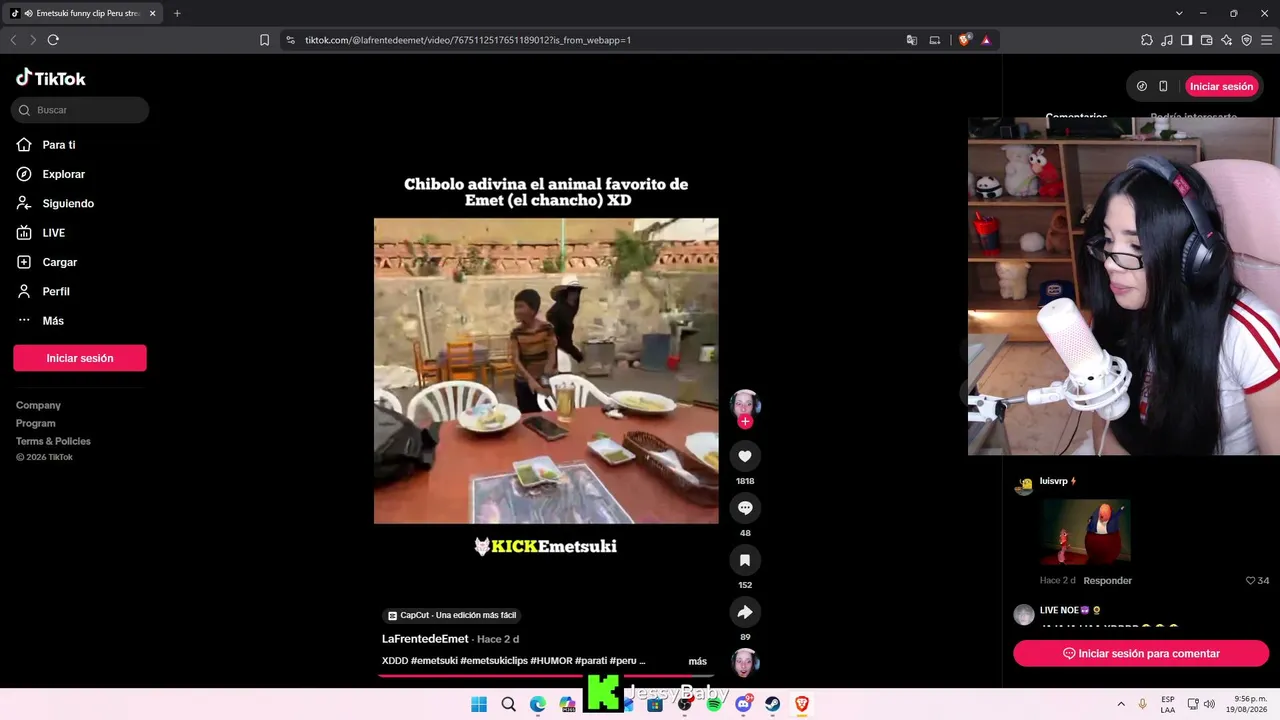Reload the TikTok page

click(x=53, y=40)
